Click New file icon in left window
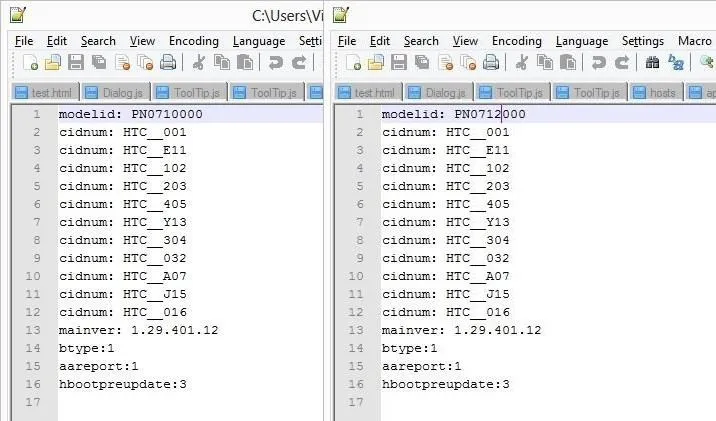716x421 pixels. click(x=30, y=62)
